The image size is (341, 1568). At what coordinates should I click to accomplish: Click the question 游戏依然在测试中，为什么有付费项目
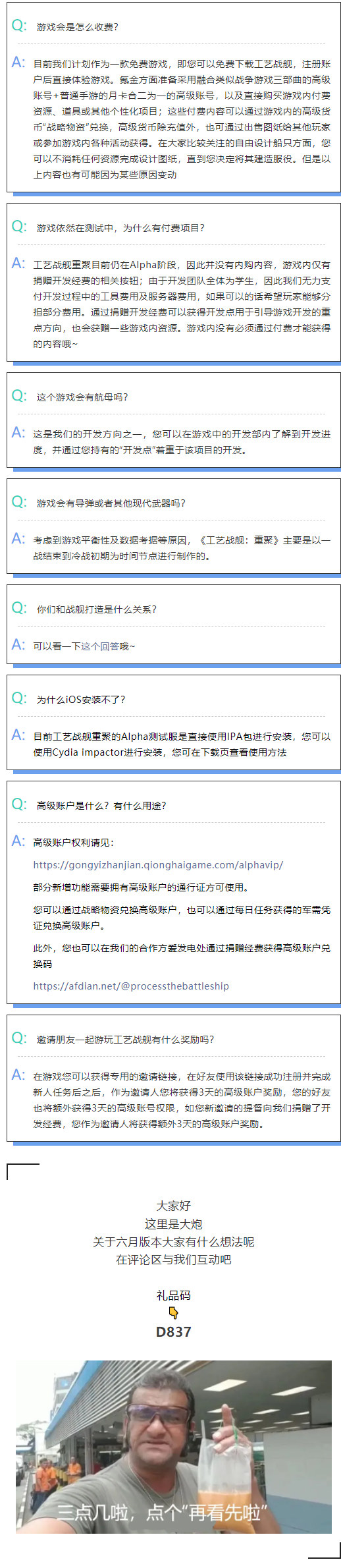click(120, 228)
